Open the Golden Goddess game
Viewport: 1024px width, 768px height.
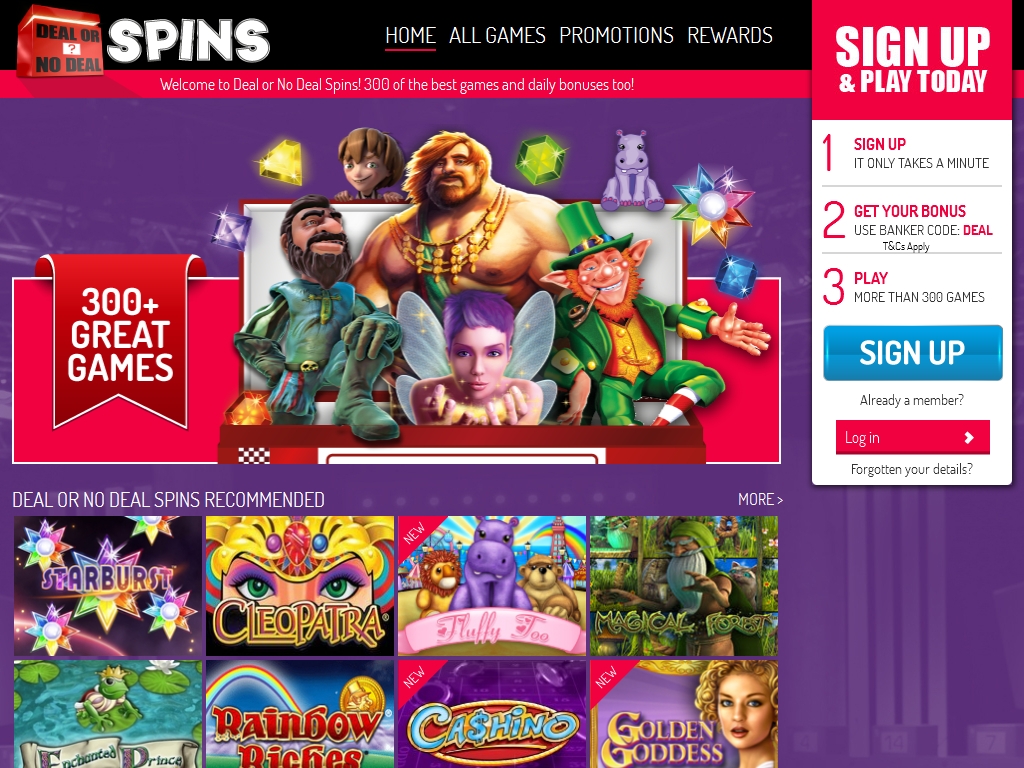[684, 714]
